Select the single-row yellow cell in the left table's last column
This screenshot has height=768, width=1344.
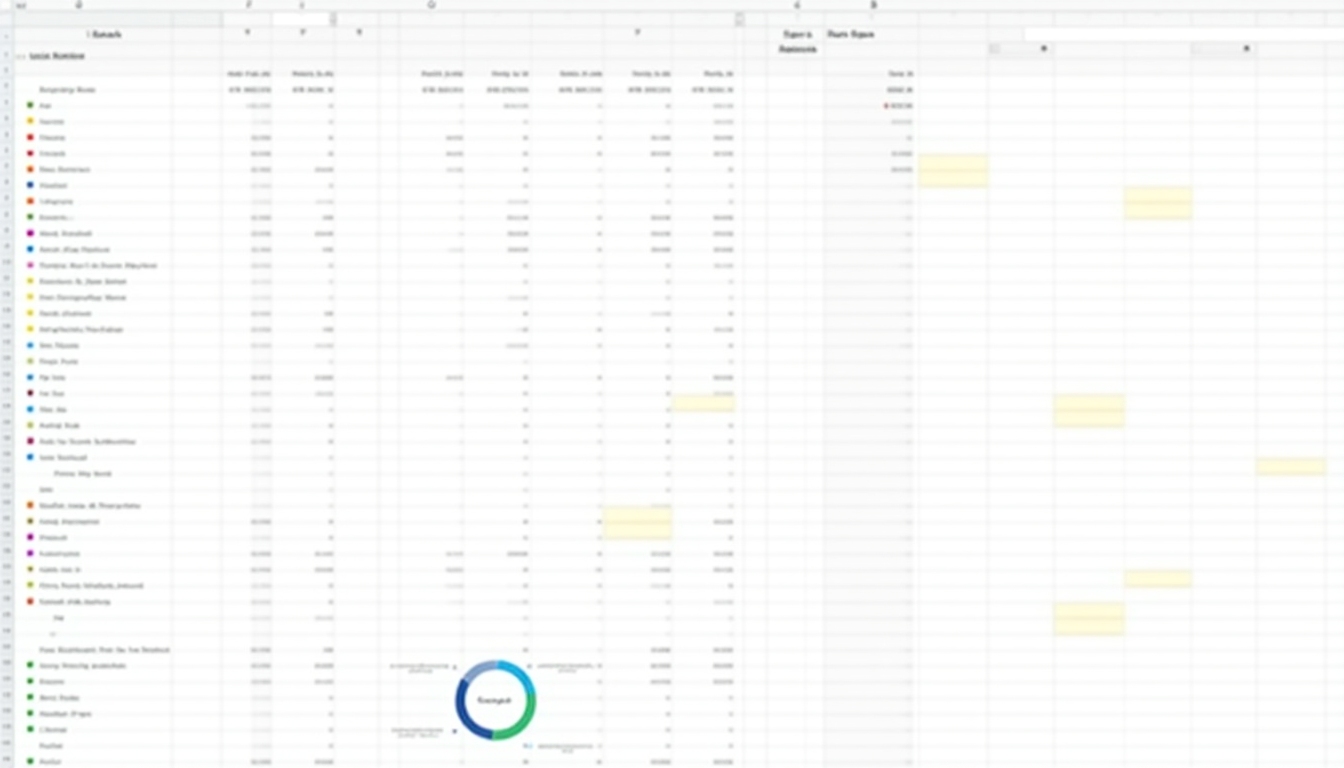coord(704,403)
